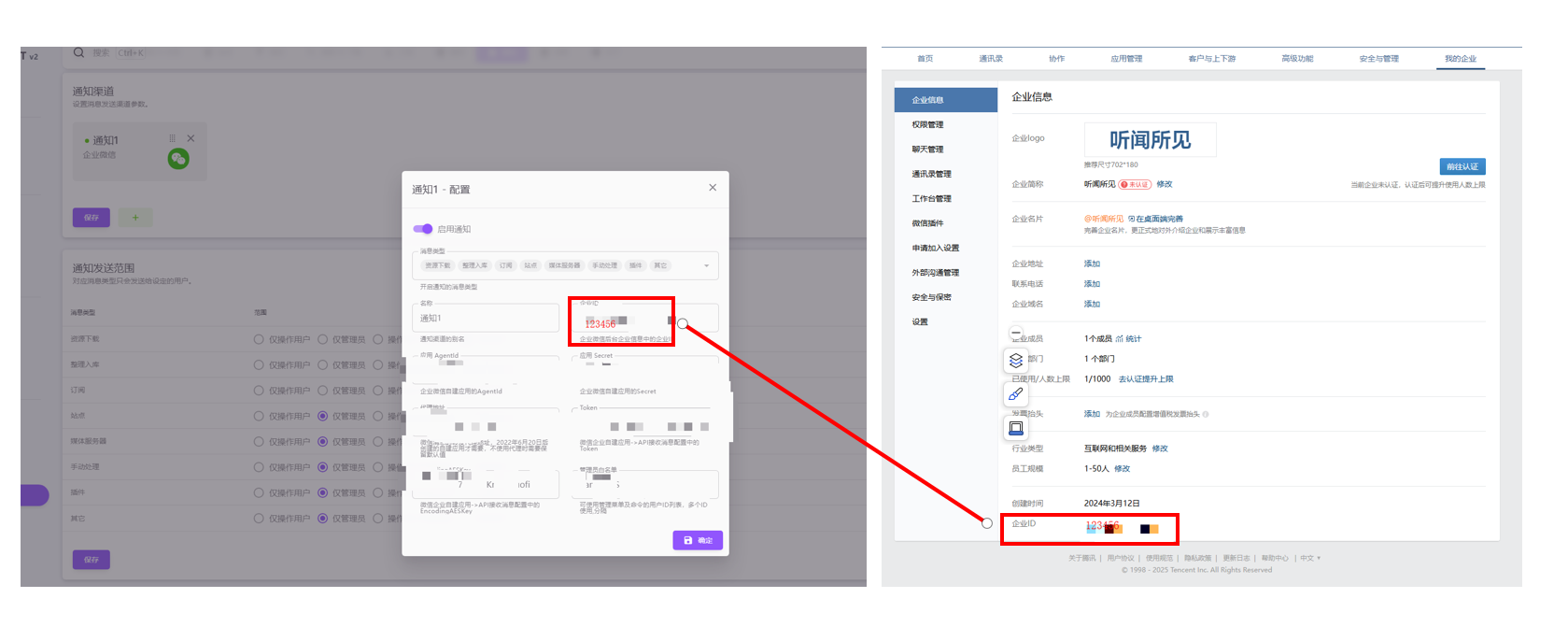Click the green WeCom icon on 通知1 card

point(178,159)
